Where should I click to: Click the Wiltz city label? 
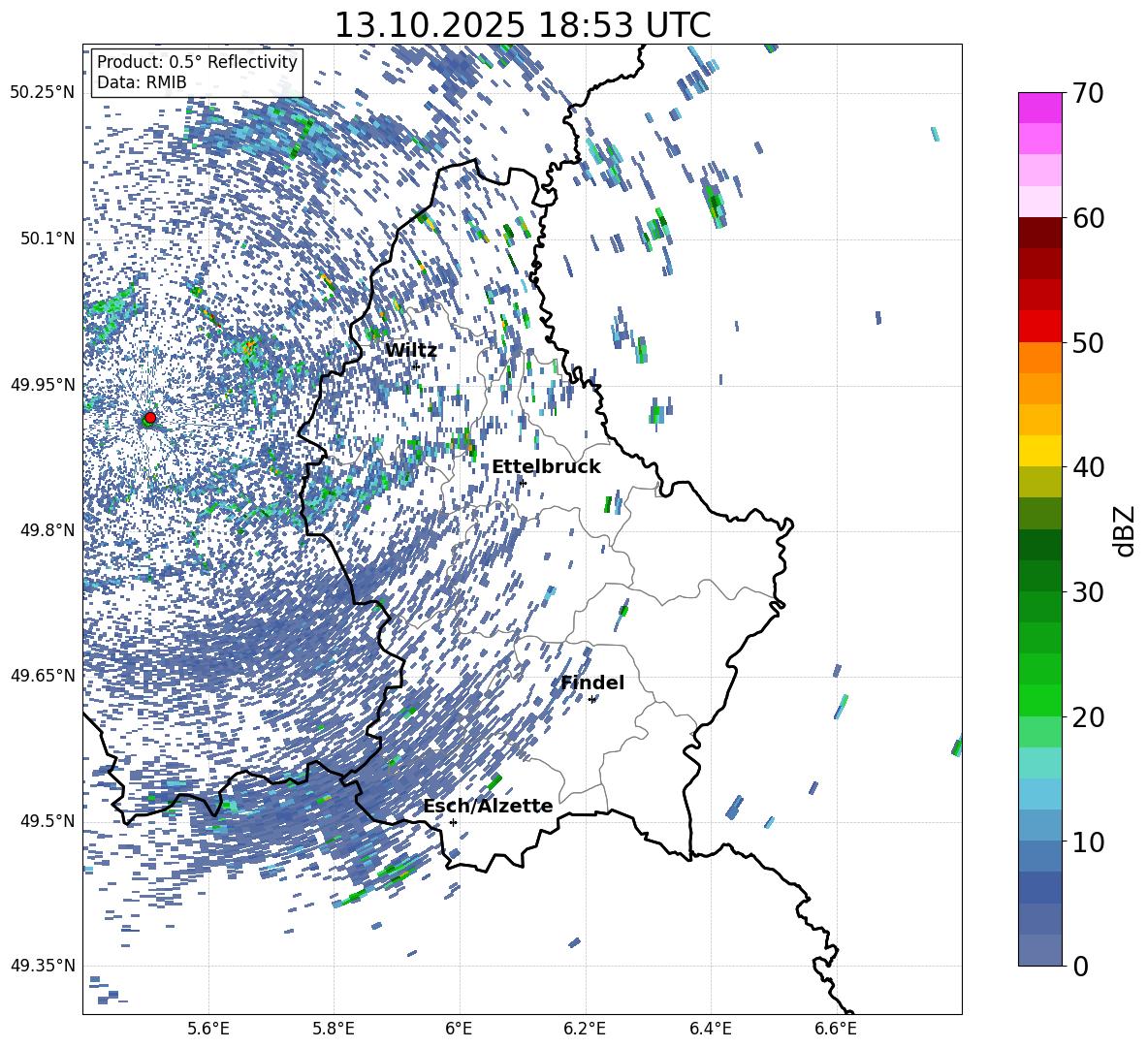[x=411, y=351]
